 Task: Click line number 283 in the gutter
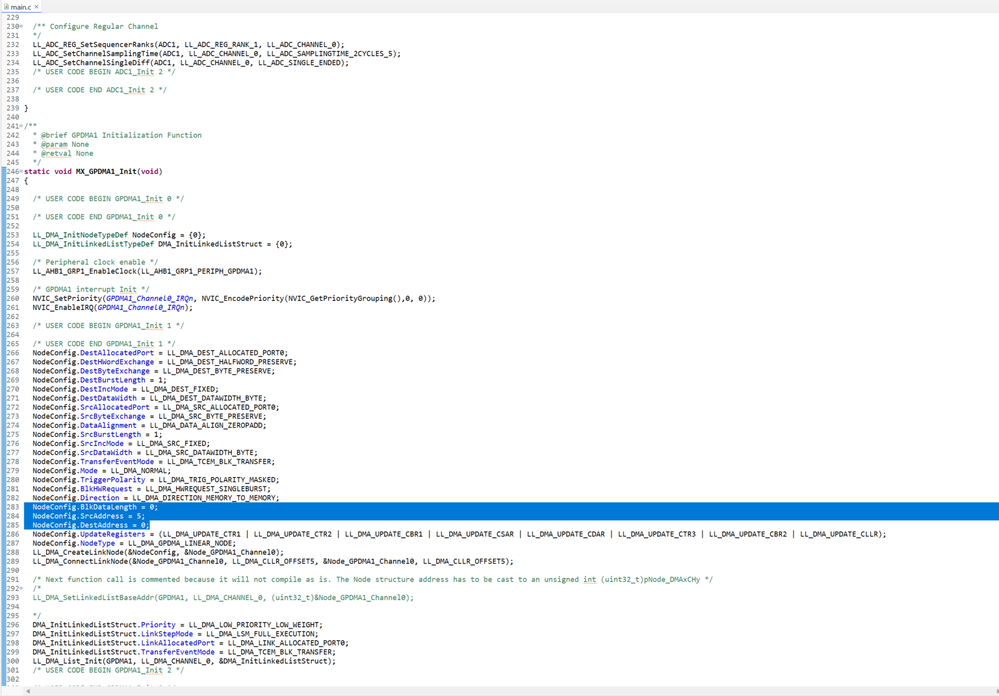(13, 507)
